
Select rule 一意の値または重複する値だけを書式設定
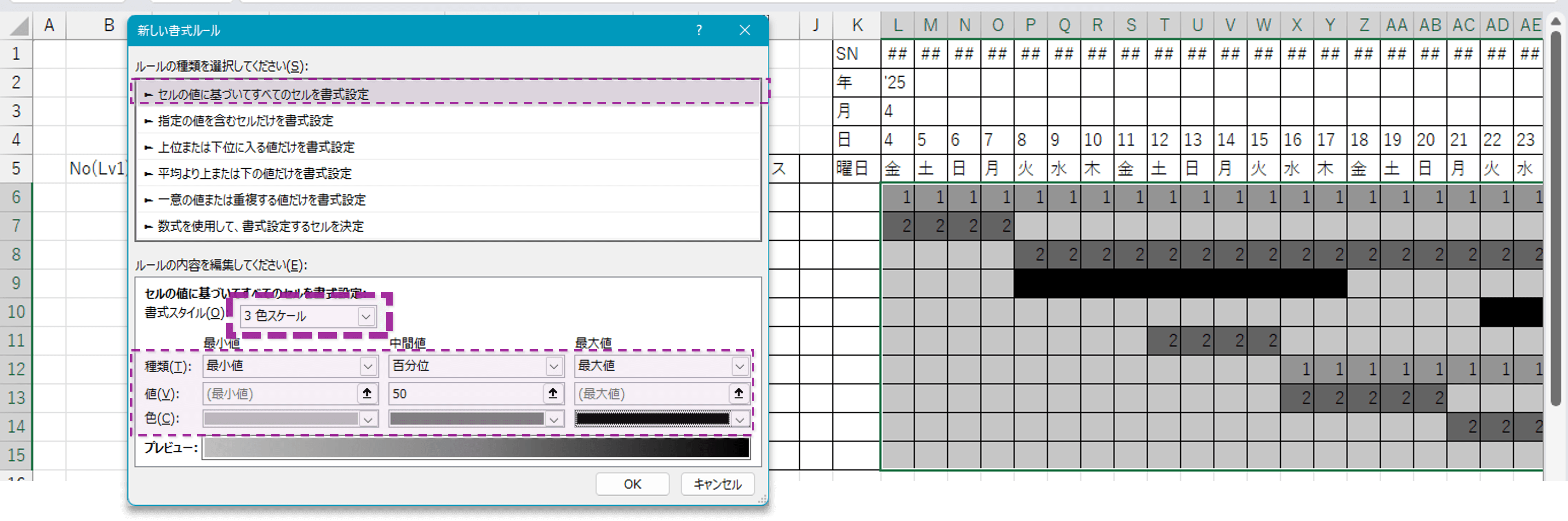[261, 200]
